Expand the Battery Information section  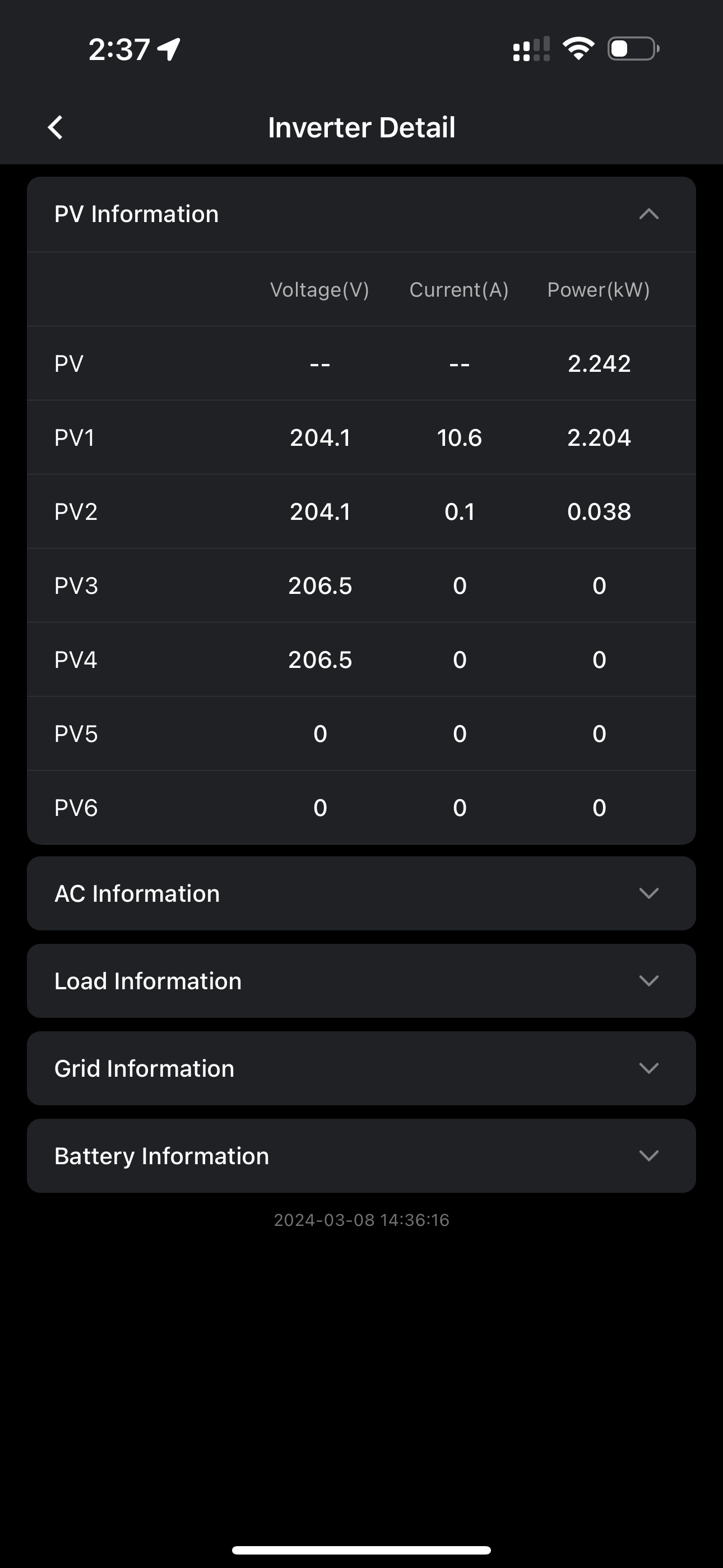click(649, 1156)
